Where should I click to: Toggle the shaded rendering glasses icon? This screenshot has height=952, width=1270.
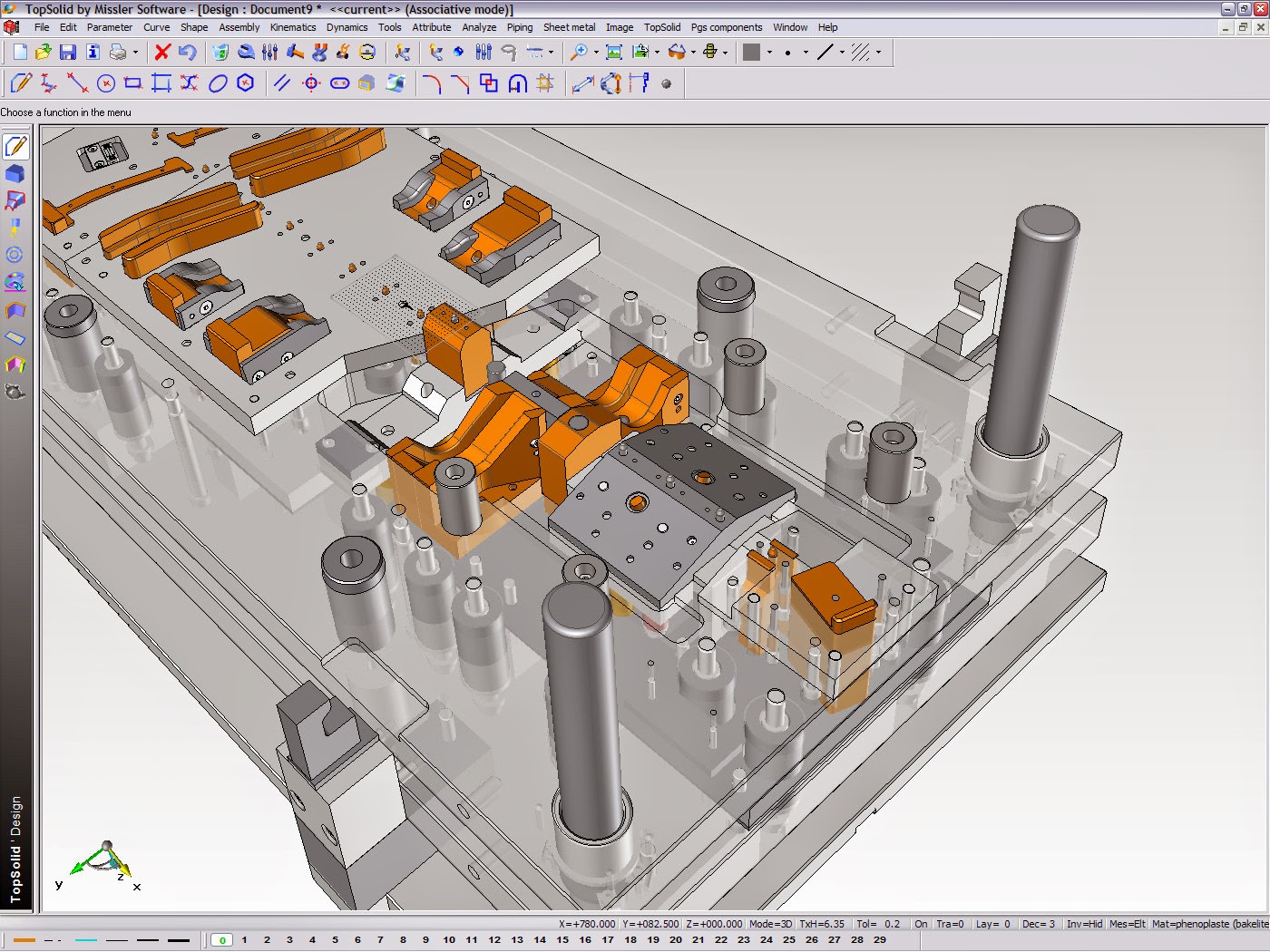coord(678,53)
